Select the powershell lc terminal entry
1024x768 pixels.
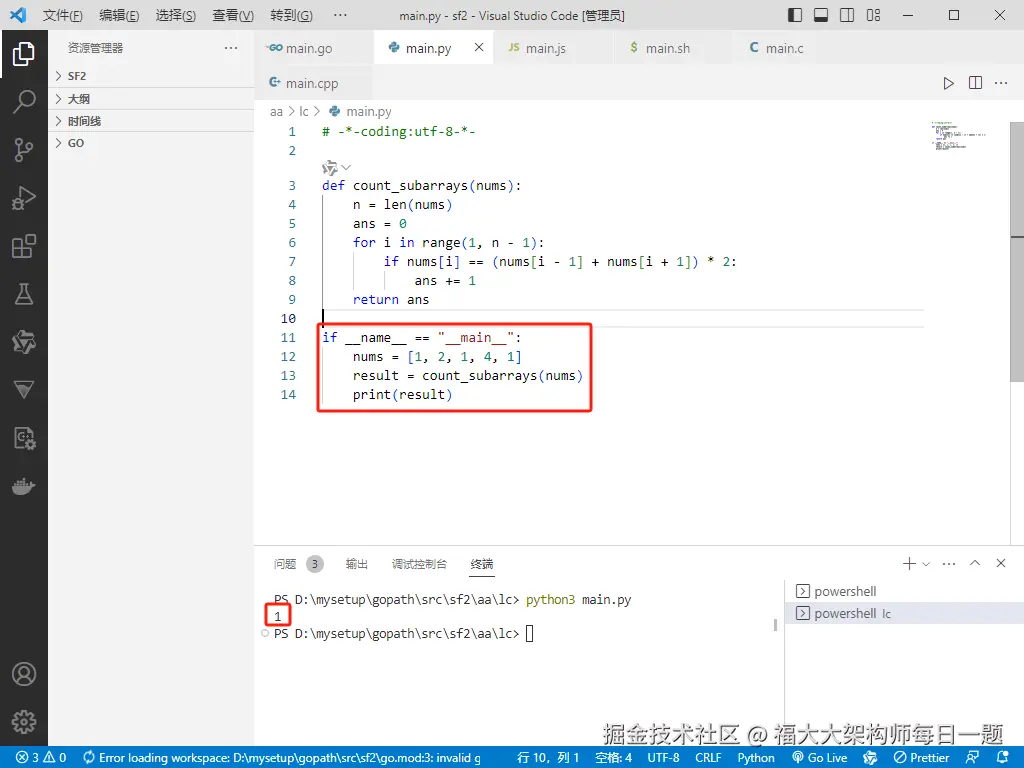(x=904, y=613)
